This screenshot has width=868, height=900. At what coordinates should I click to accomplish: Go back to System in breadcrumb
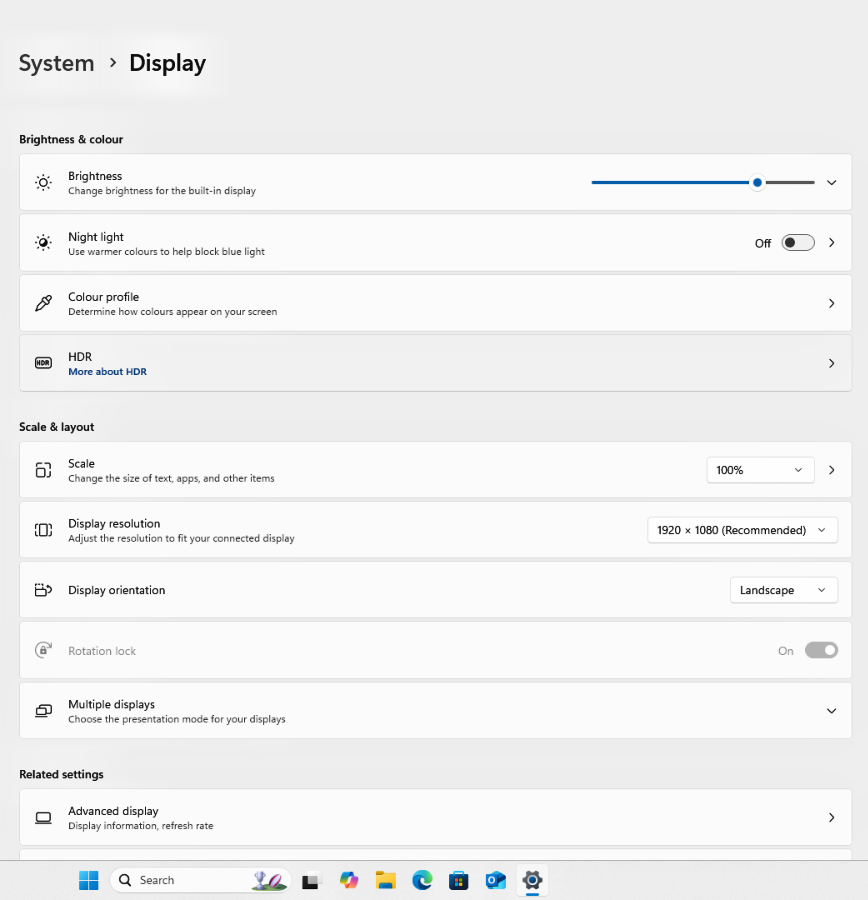pos(56,63)
